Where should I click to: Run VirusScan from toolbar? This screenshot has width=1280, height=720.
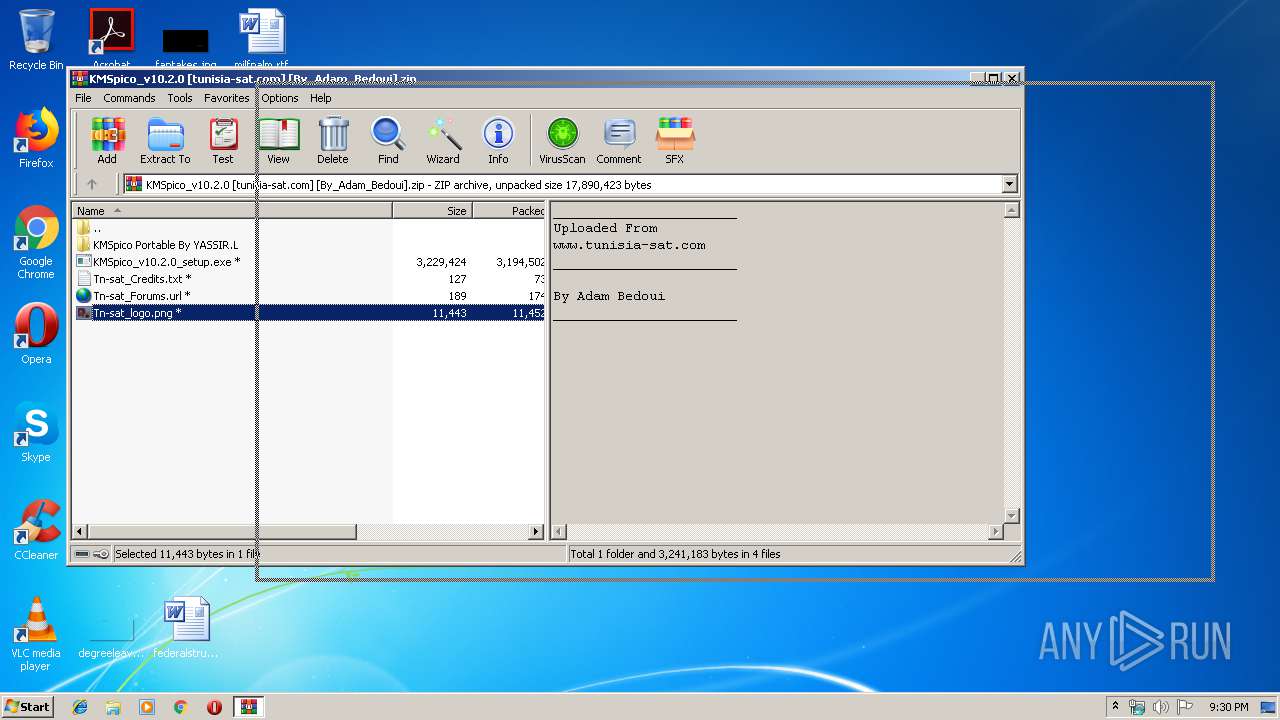click(562, 140)
